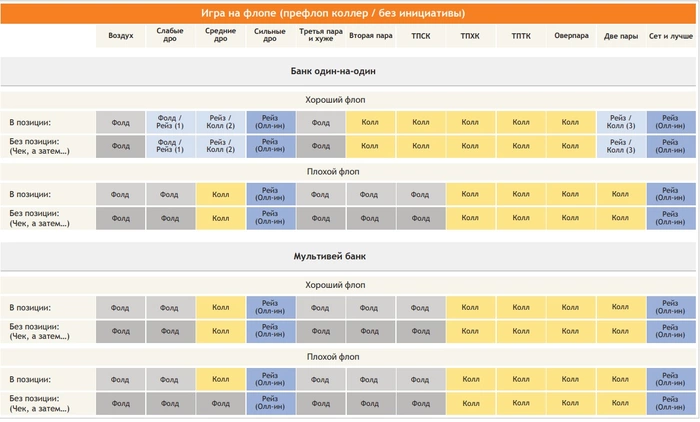The height and width of the screenshot is (422, 700).
Task: Click the 'ТПТК' column header
Action: [x=521, y=36]
